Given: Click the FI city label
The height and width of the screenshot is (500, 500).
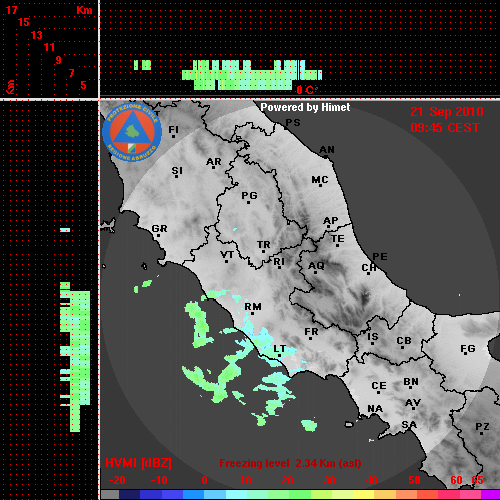Looking at the screenshot, I should pos(173,129).
